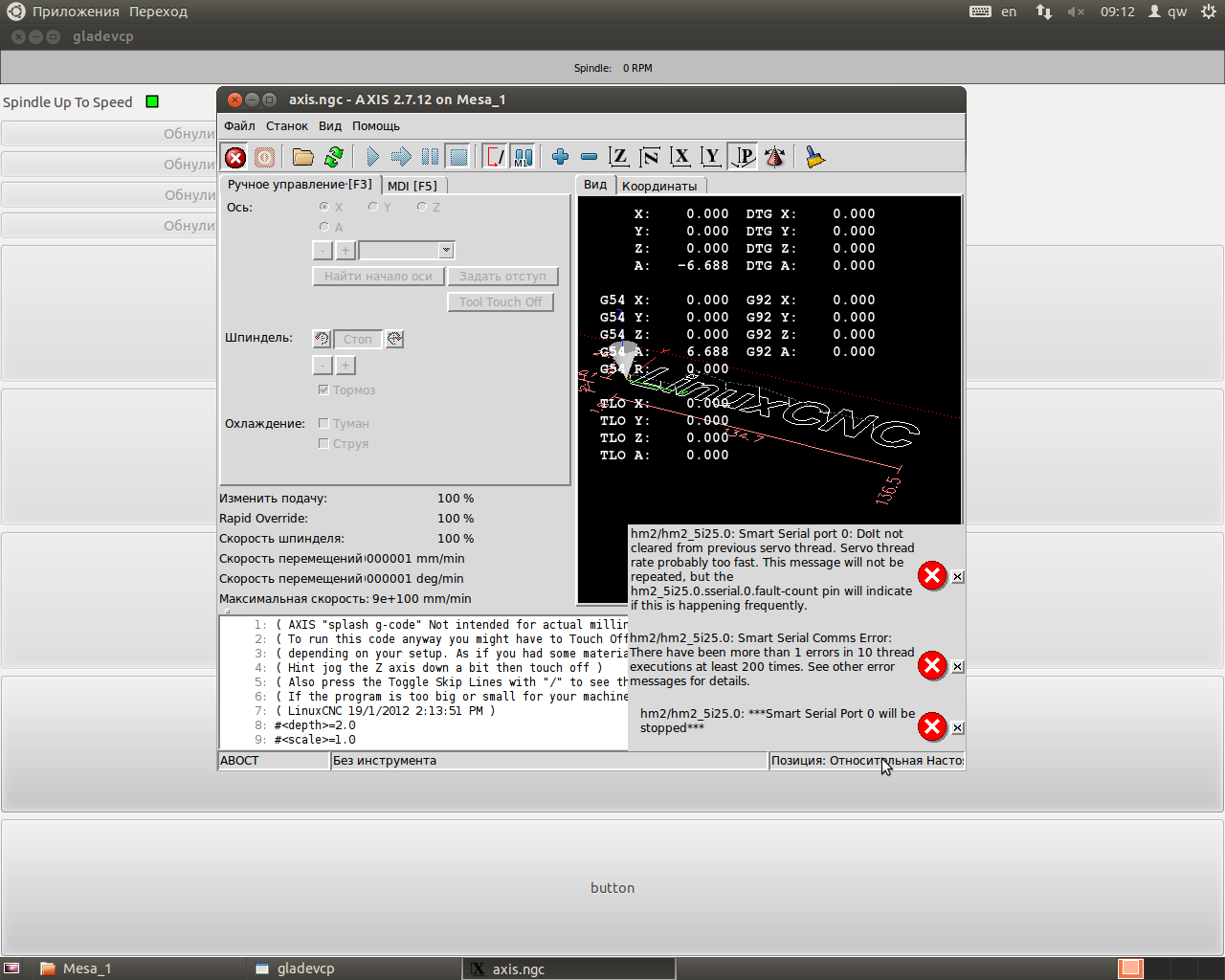Click the jog plus button under axis selection

coord(345,251)
